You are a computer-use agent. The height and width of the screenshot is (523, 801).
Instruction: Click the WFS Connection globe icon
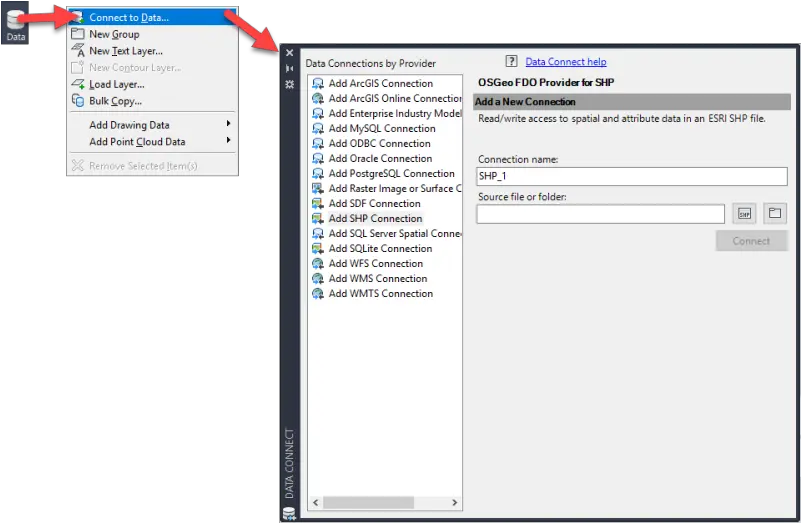pyautogui.click(x=318, y=264)
